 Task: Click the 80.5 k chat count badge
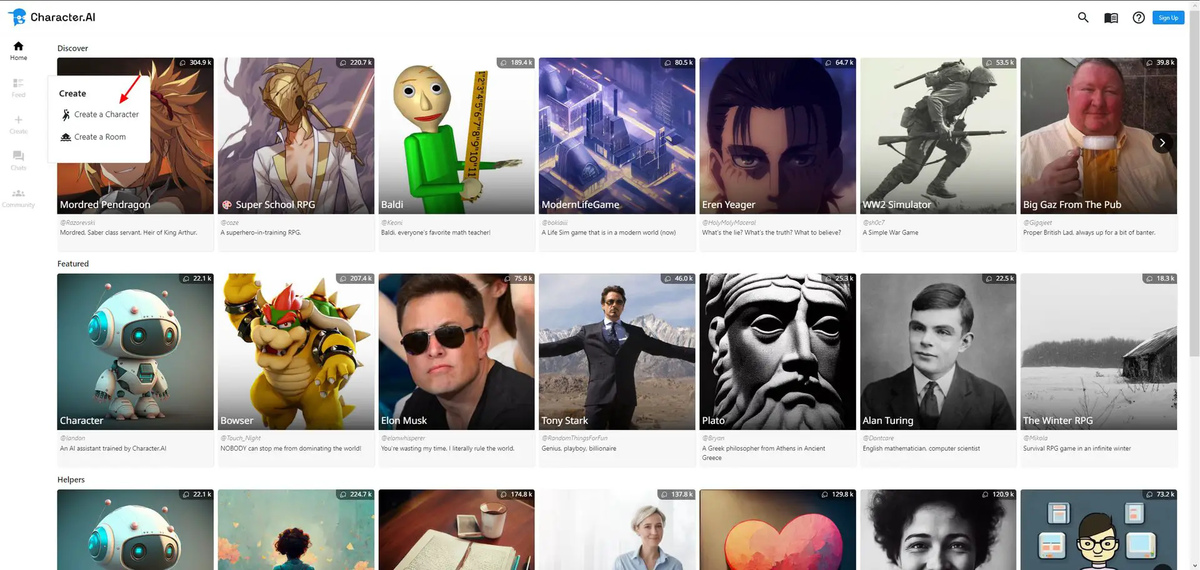pyautogui.click(x=679, y=62)
